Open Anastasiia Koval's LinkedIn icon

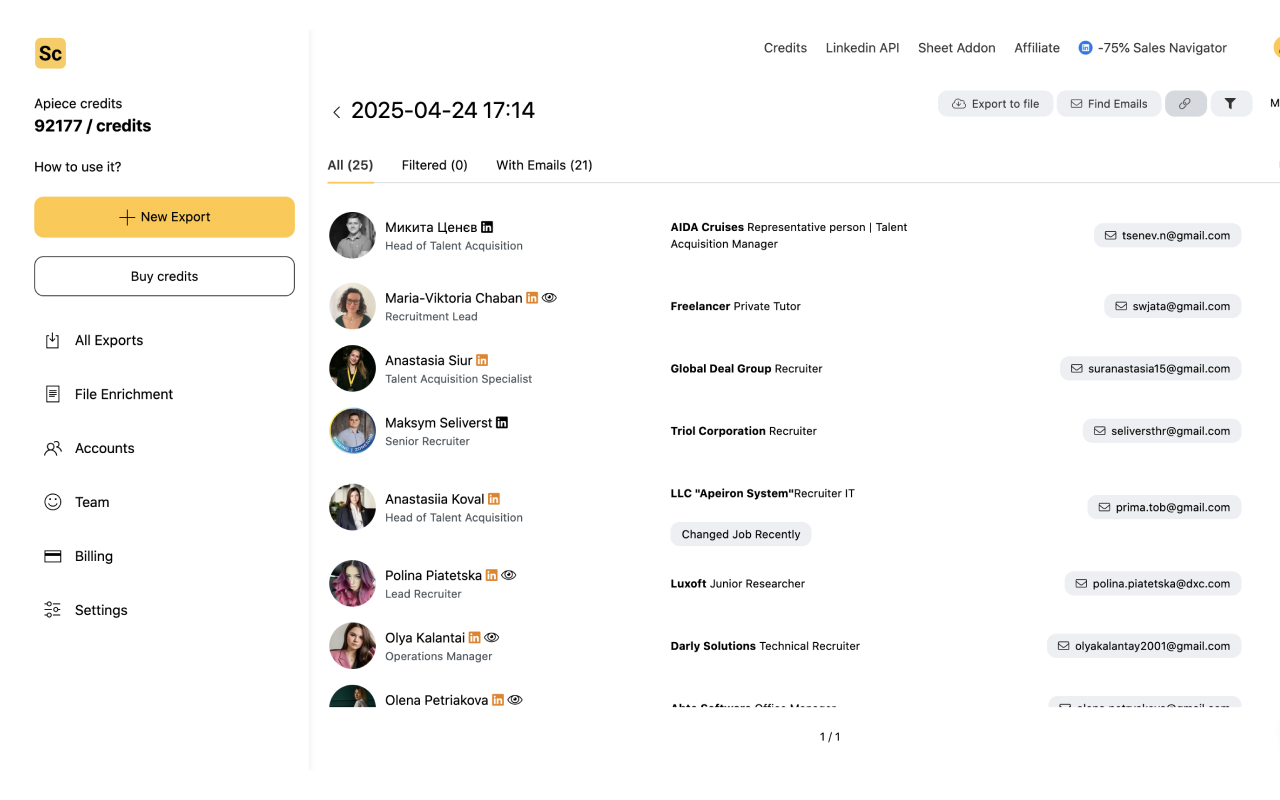click(x=494, y=499)
